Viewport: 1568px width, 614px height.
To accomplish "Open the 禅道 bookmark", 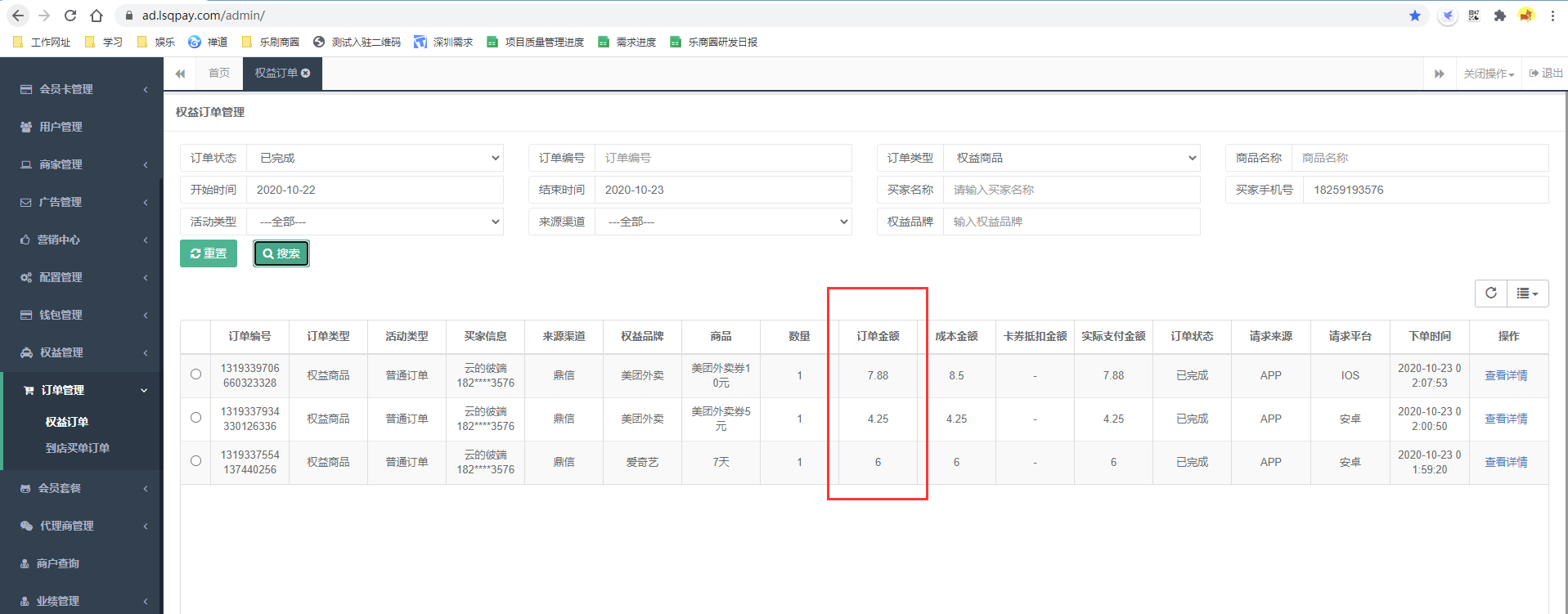I will click(208, 42).
